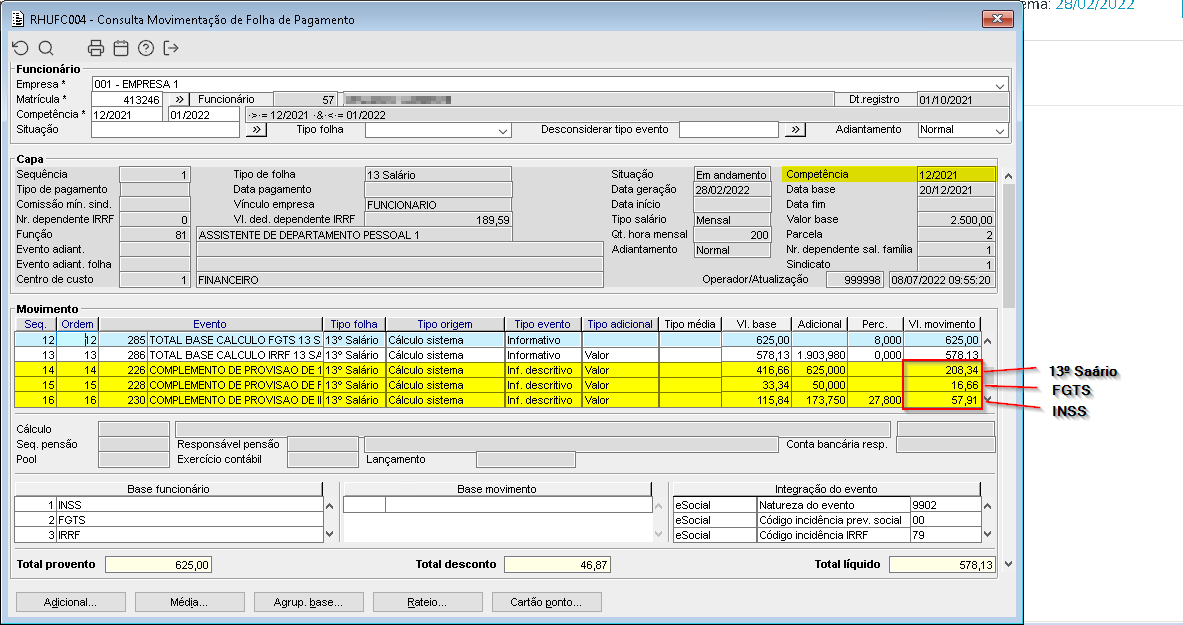The height and width of the screenshot is (625, 1183).
Task: Click the Cartão ponto... button
Action: pos(548,603)
